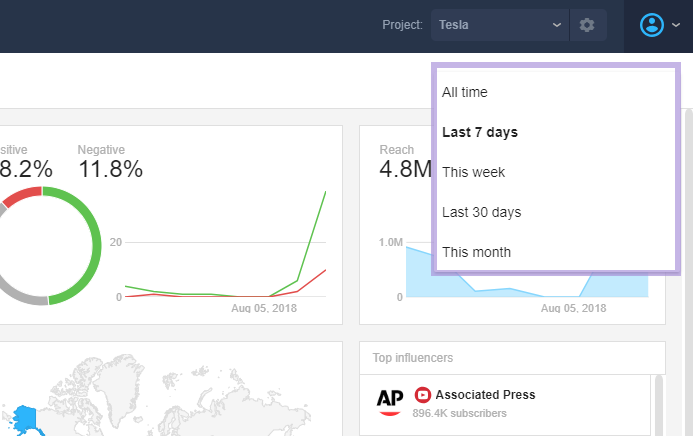The image size is (693, 436).
Task: Open the Associated Press influencer link
Action: [485, 394]
